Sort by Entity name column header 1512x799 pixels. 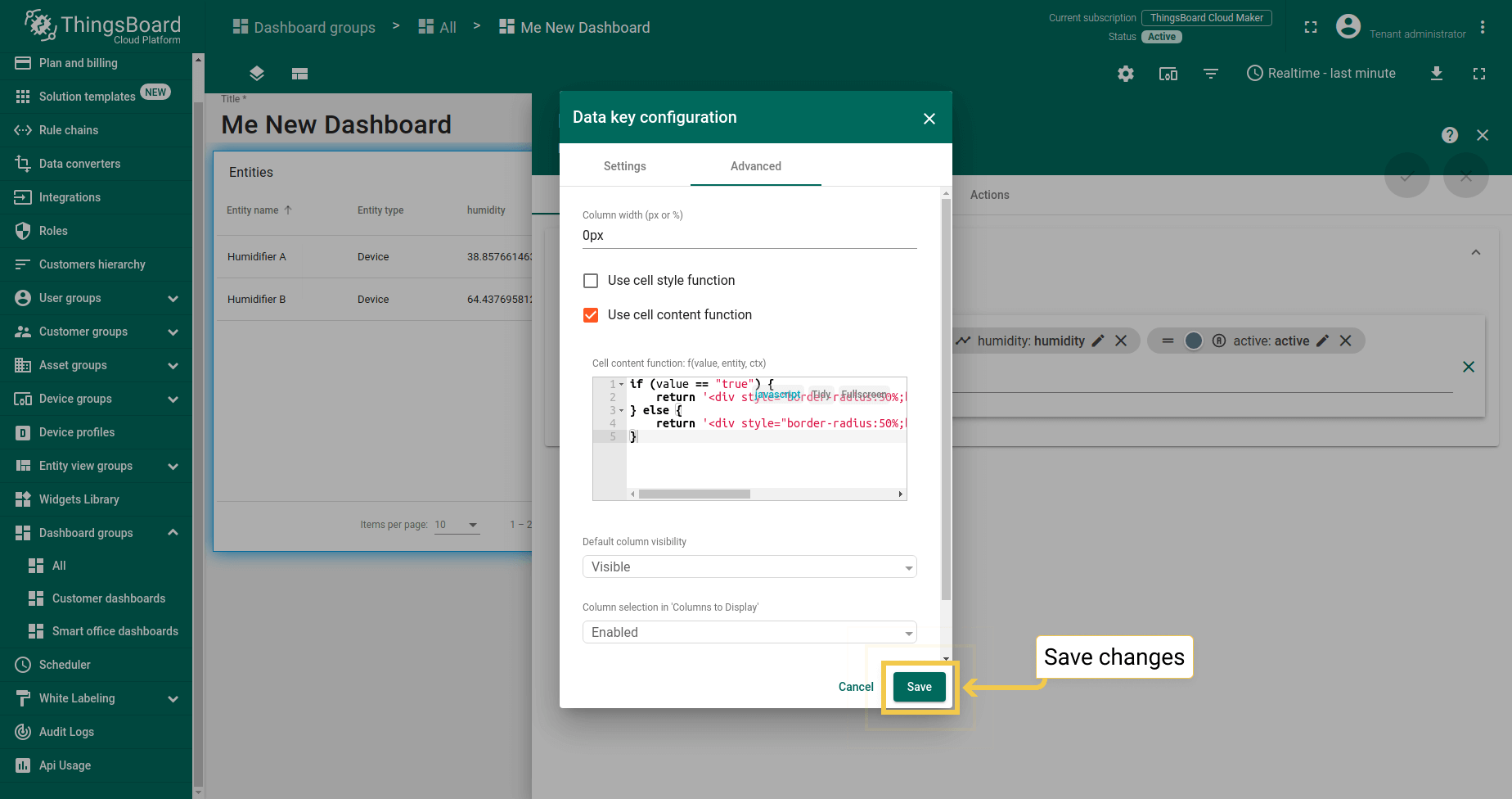(259, 210)
